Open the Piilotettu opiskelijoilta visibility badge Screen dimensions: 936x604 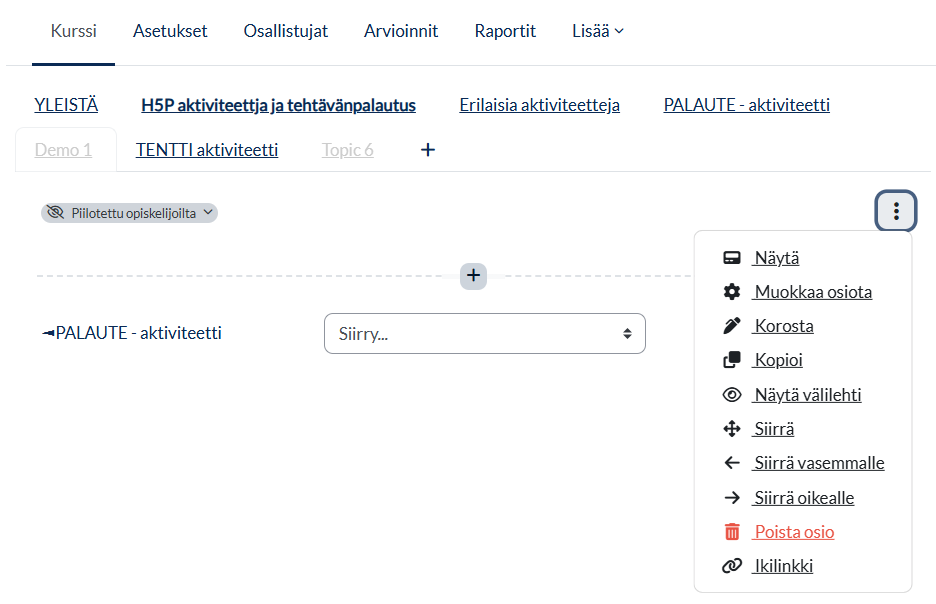coord(130,213)
